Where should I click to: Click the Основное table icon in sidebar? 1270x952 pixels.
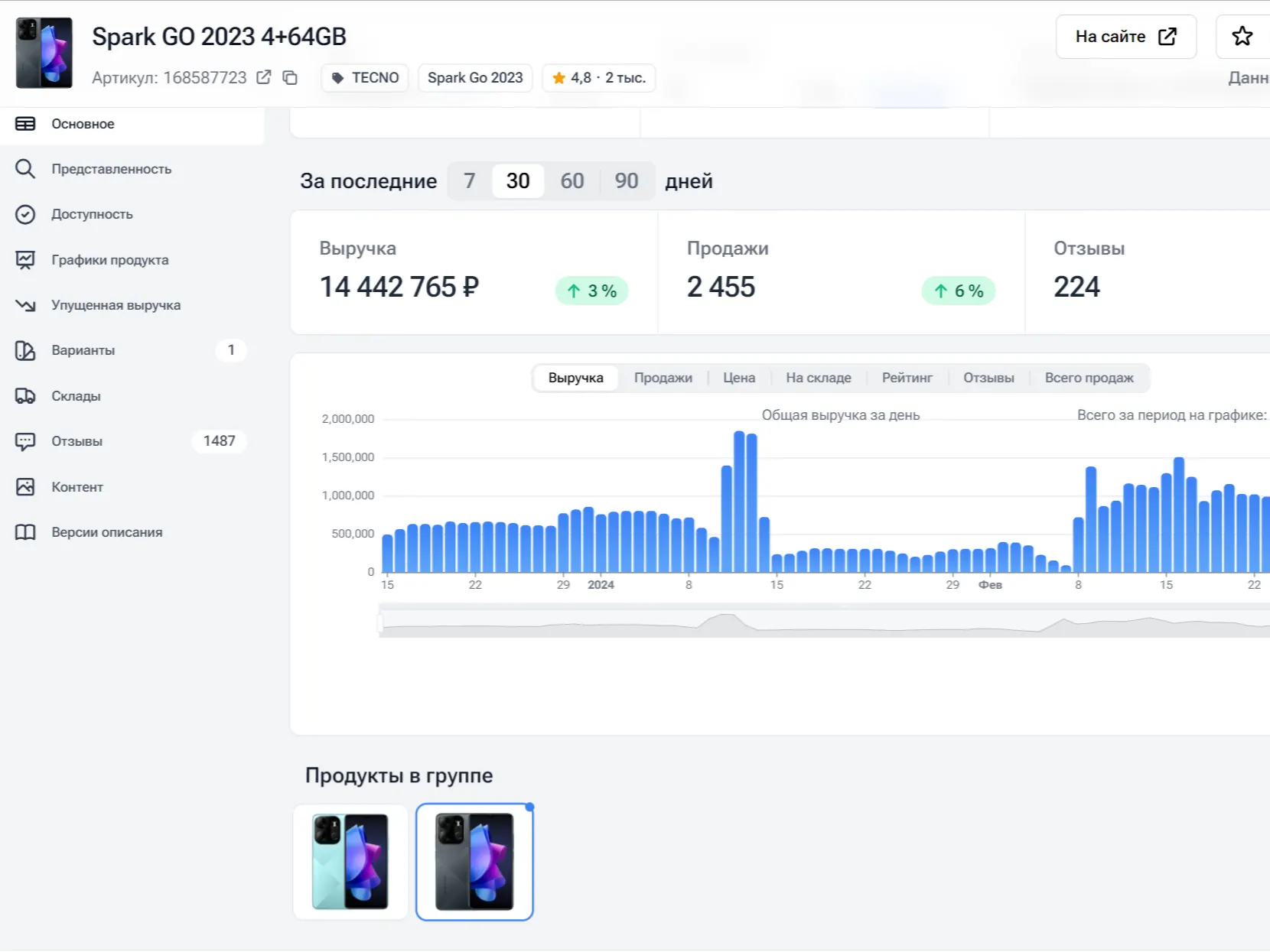pos(25,124)
